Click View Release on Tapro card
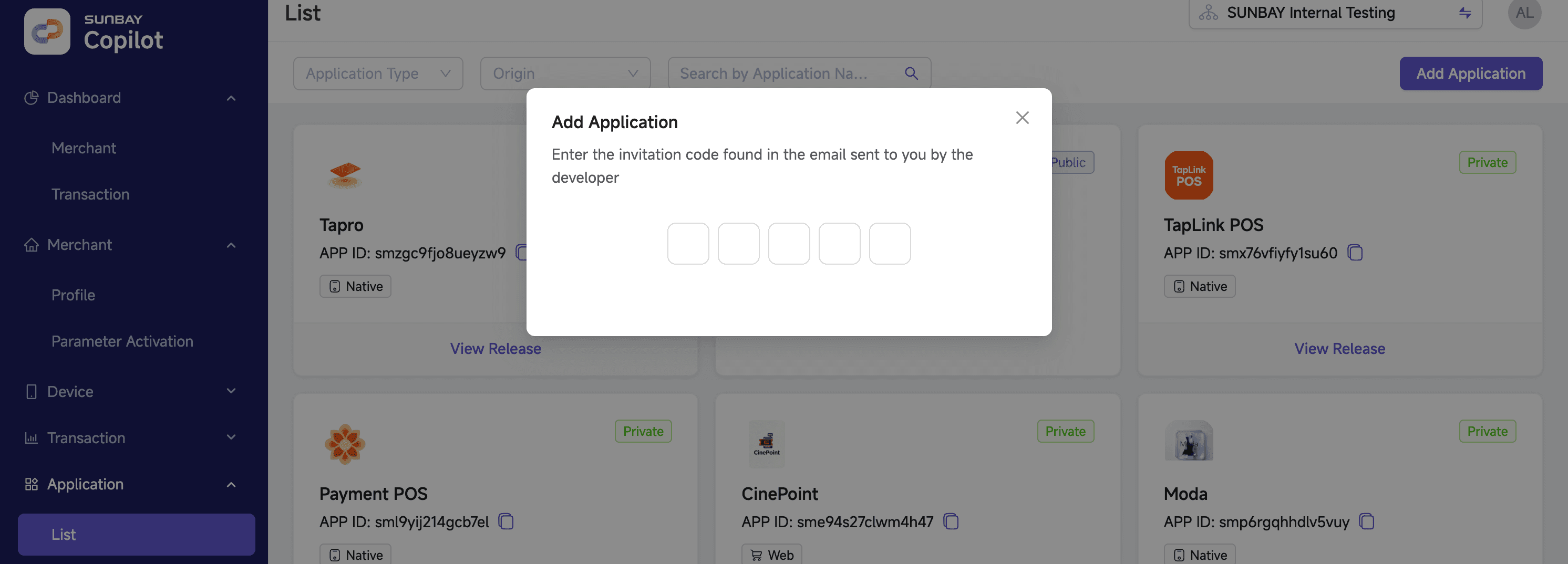Image resolution: width=1568 pixels, height=564 pixels. coord(496,349)
